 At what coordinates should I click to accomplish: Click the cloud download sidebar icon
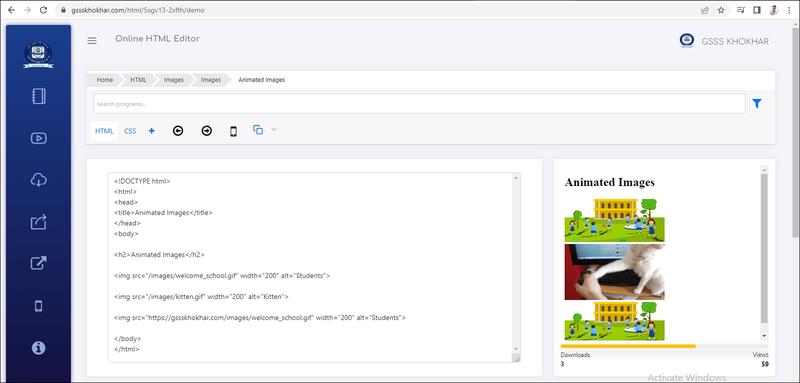39,180
